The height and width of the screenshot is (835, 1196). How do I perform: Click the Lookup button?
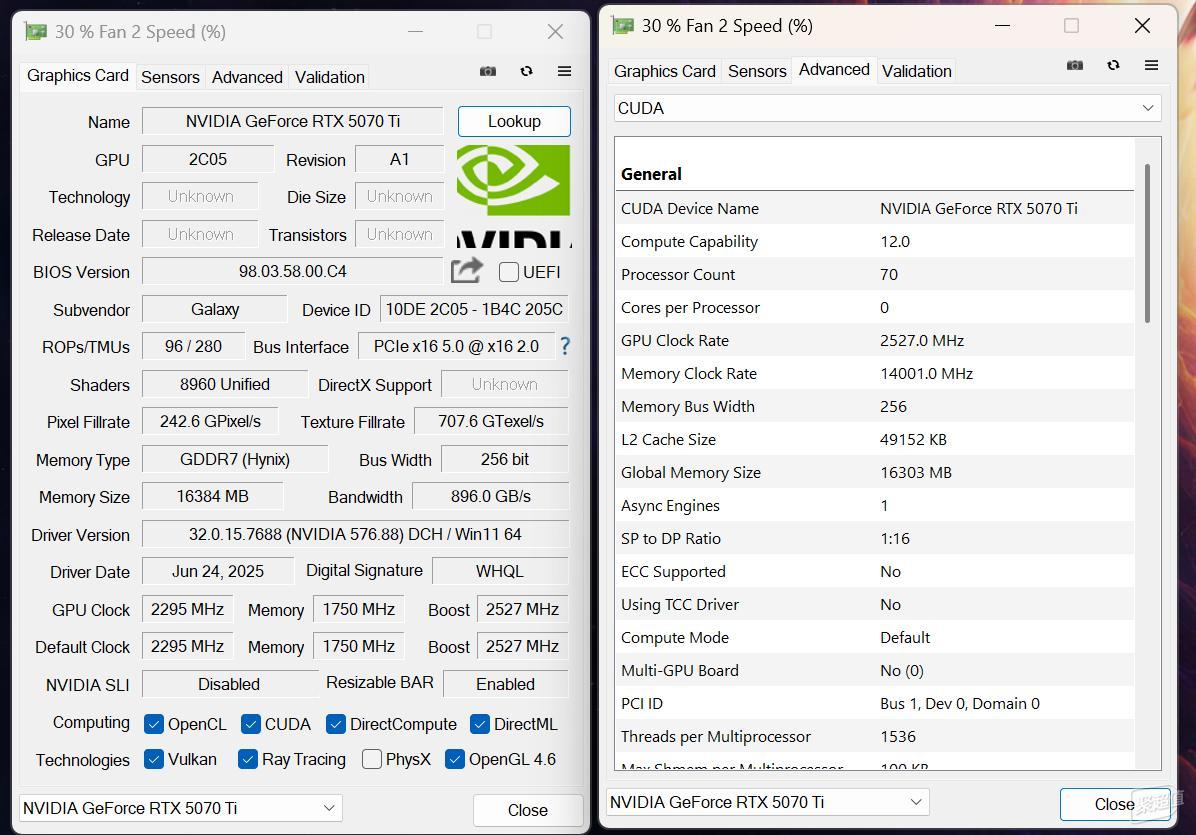pos(514,121)
